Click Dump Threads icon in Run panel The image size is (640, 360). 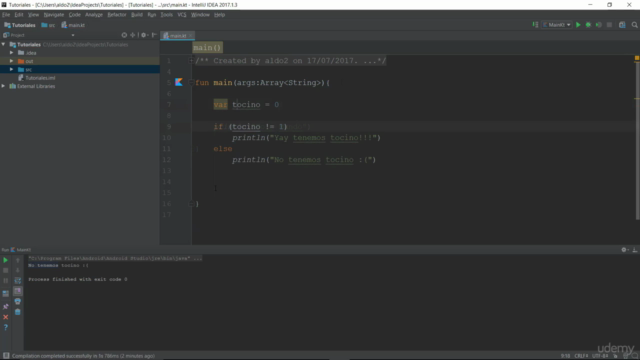tap(6, 293)
